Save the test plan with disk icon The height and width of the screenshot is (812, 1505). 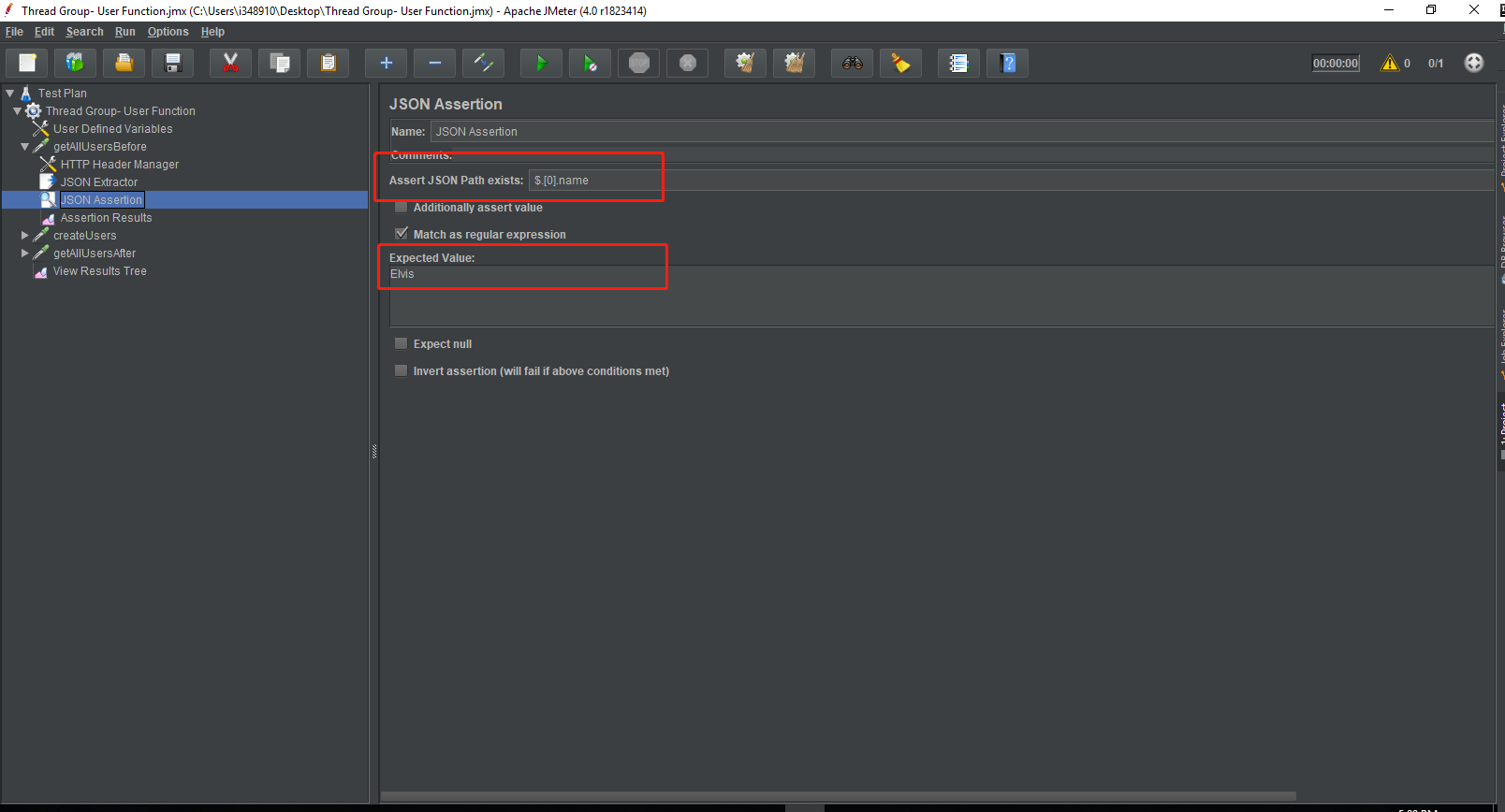(x=172, y=63)
